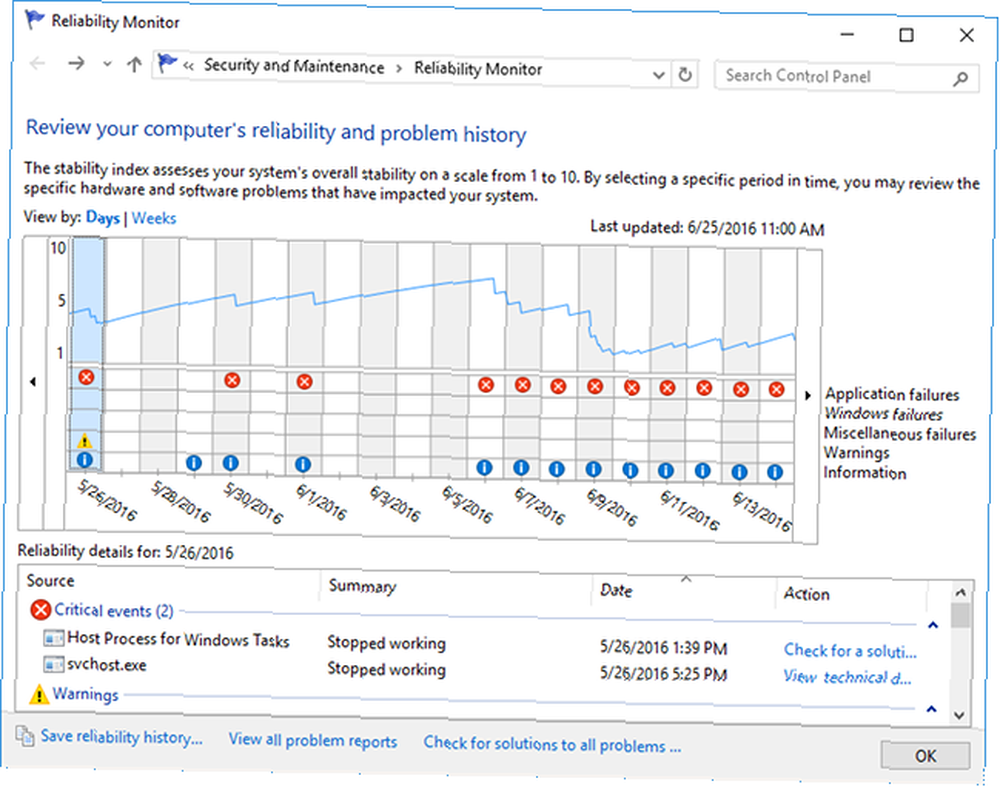Select the application failure icon for 5/30/2016
Image resolution: width=1000 pixels, height=787 pixels.
pyautogui.click(x=232, y=380)
